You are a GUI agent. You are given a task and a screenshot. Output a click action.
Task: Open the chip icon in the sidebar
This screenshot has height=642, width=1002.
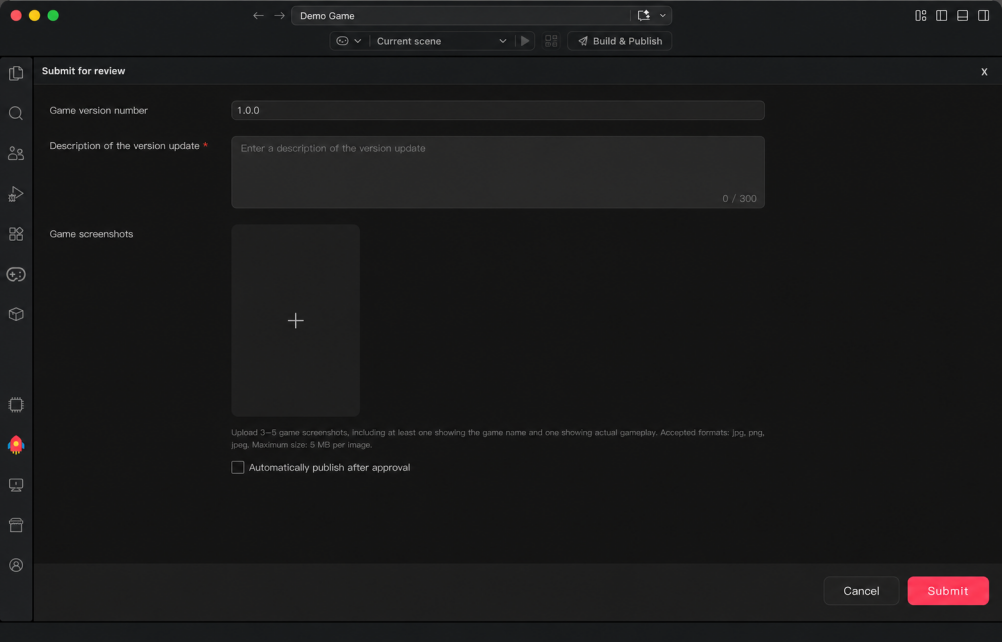pos(16,405)
